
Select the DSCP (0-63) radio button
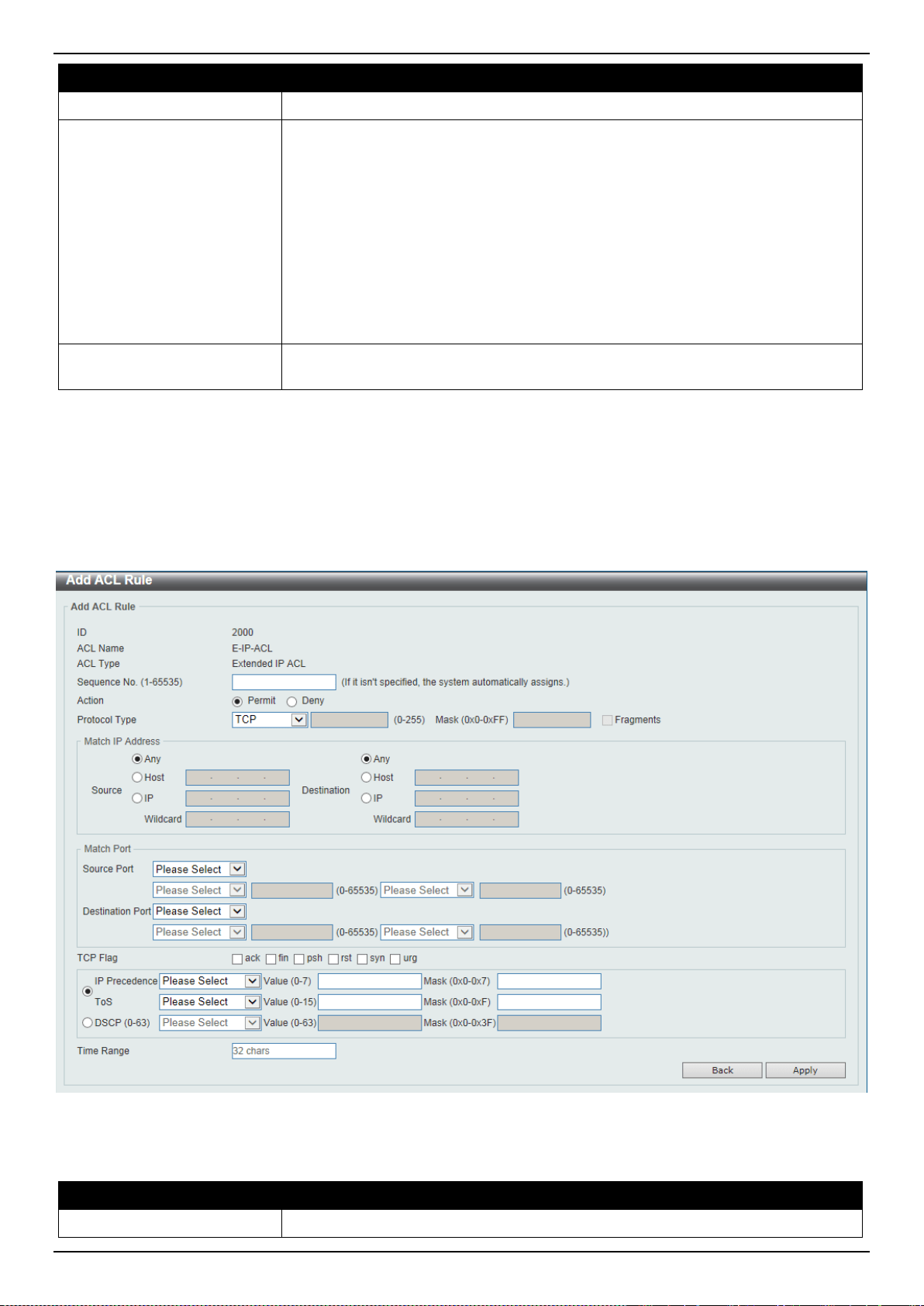tap(87, 1023)
